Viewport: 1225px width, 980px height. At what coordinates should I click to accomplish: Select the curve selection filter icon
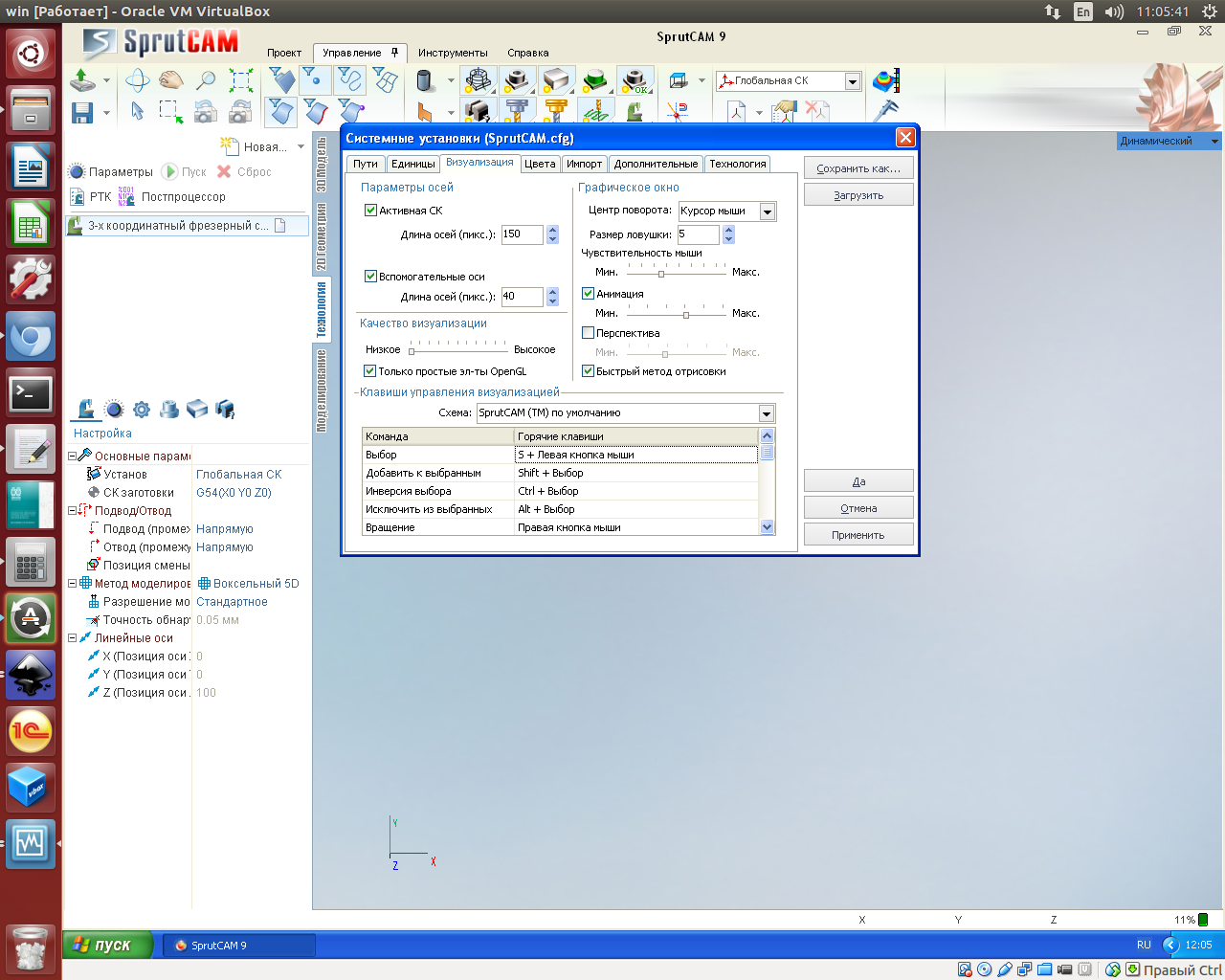(349, 80)
